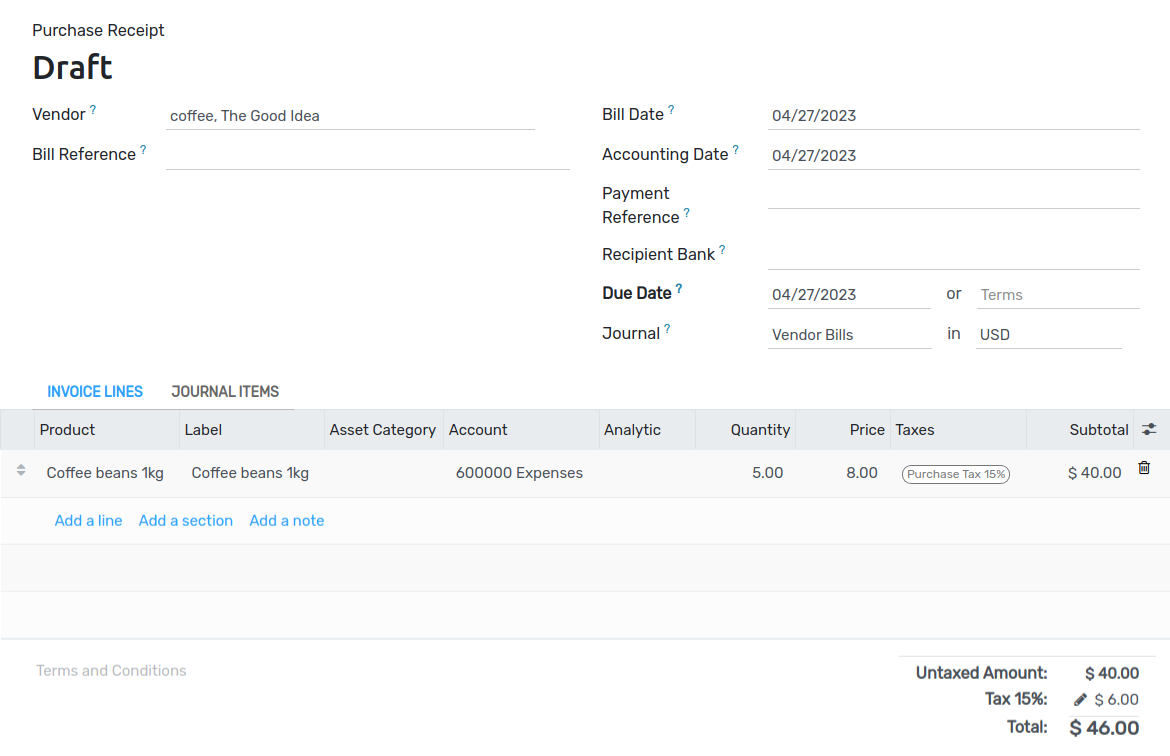Open payment Terms dropdown
Image resolution: width=1170 pixels, height=756 pixels.
tap(1058, 295)
